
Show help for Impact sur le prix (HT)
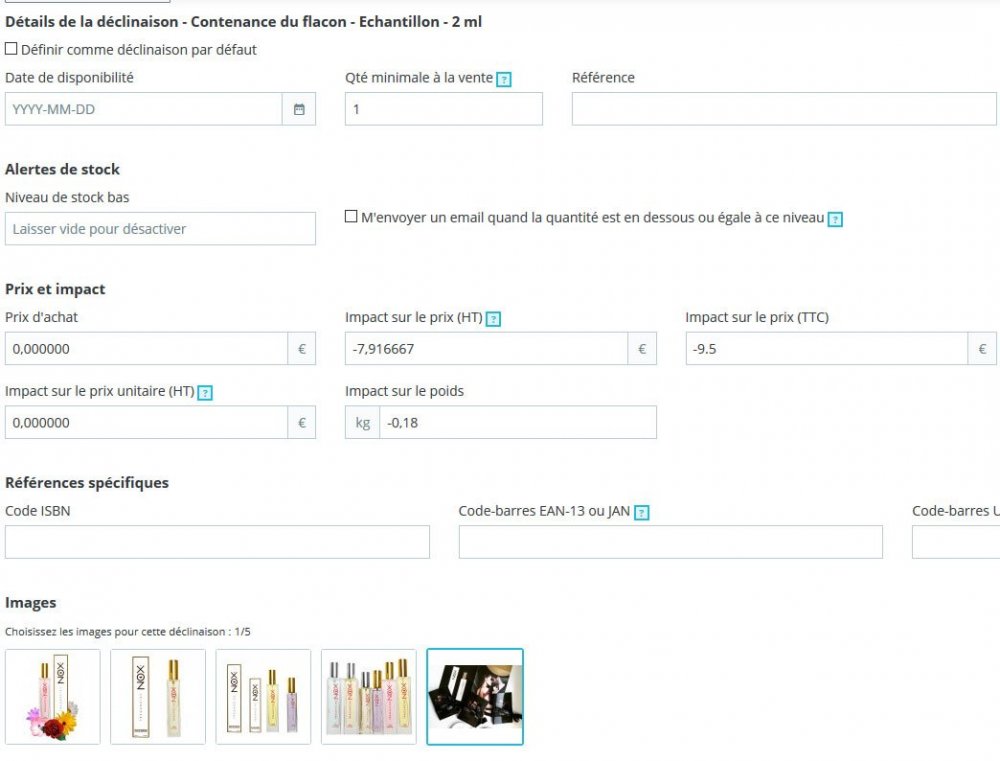click(x=493, y=319)
